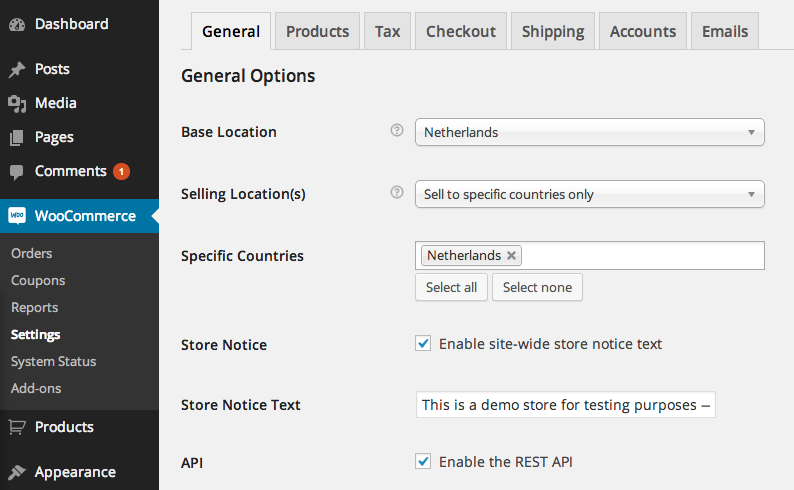Open the Shipping settings tab

[553, 31]
